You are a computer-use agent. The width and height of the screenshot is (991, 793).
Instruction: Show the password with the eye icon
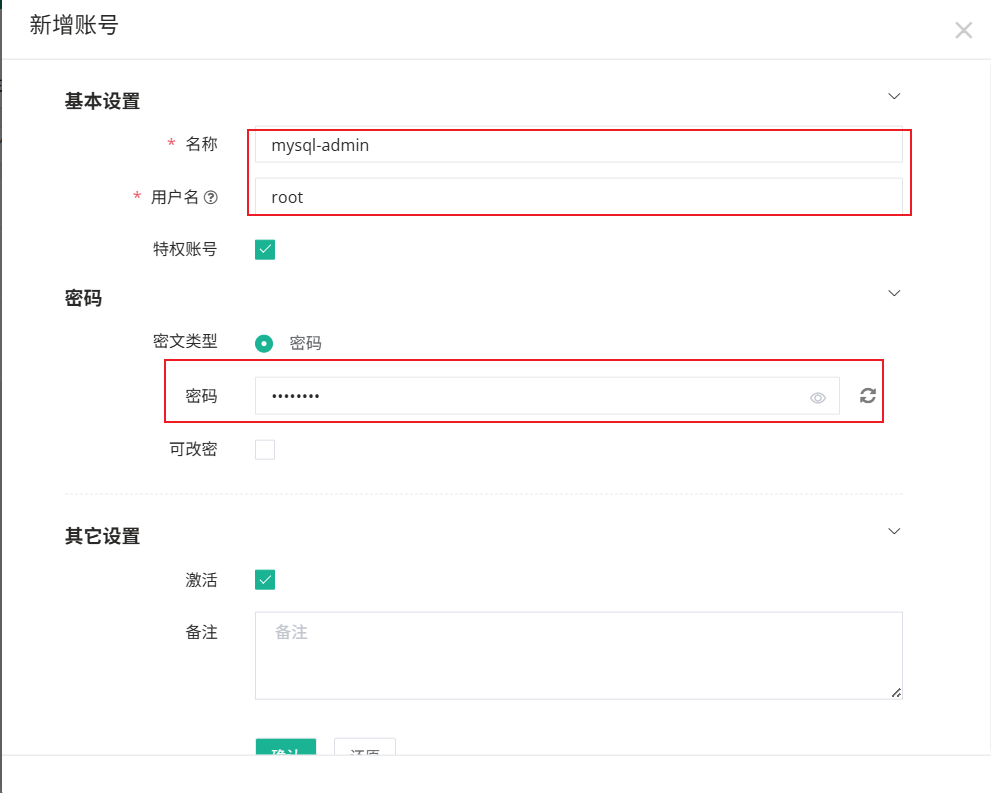tap(818, 398)
